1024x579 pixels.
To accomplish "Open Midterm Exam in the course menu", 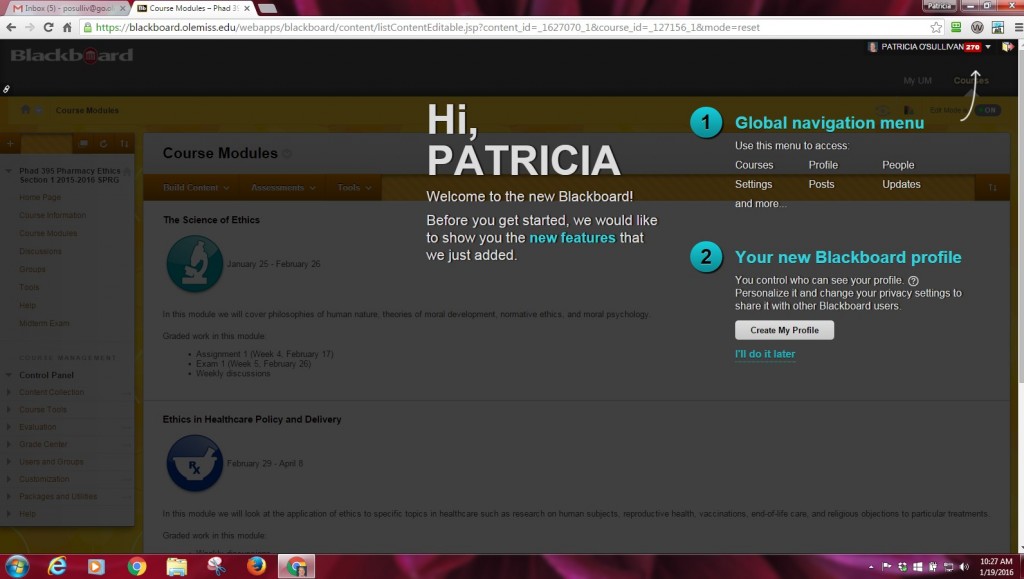I will [44, 323].
